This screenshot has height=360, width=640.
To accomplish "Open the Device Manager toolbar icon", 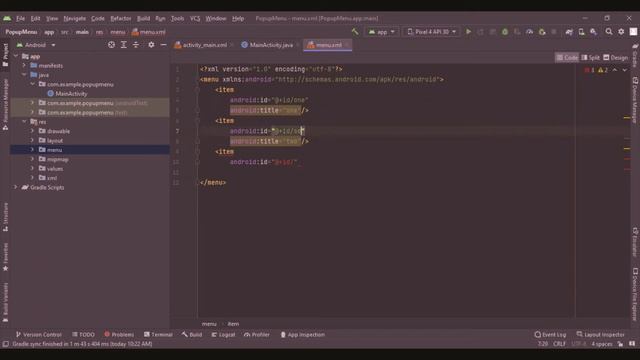I will click(581, 31).
